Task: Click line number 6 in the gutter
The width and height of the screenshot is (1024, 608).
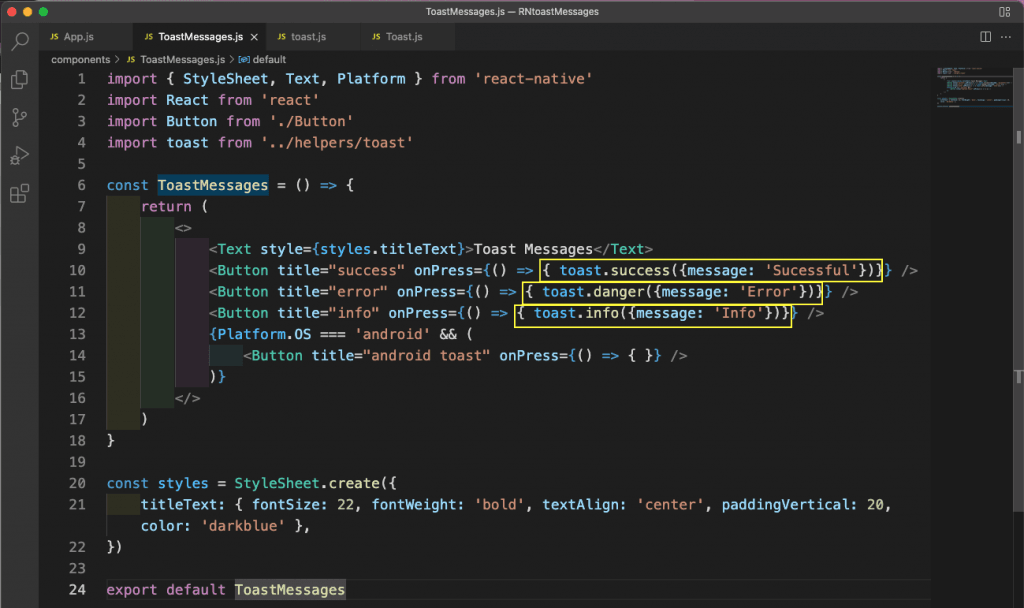Action: click(80, 186)
